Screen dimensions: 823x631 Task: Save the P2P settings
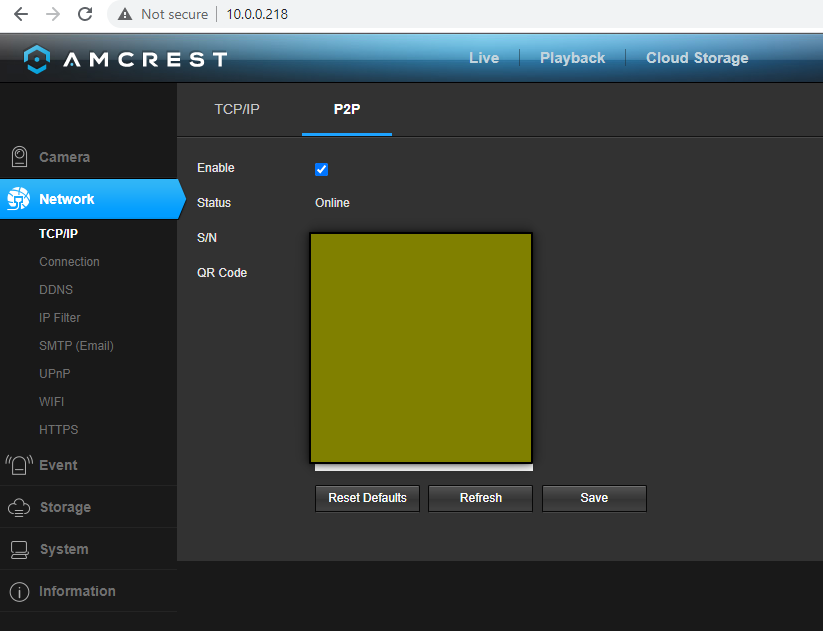point(594,498)
